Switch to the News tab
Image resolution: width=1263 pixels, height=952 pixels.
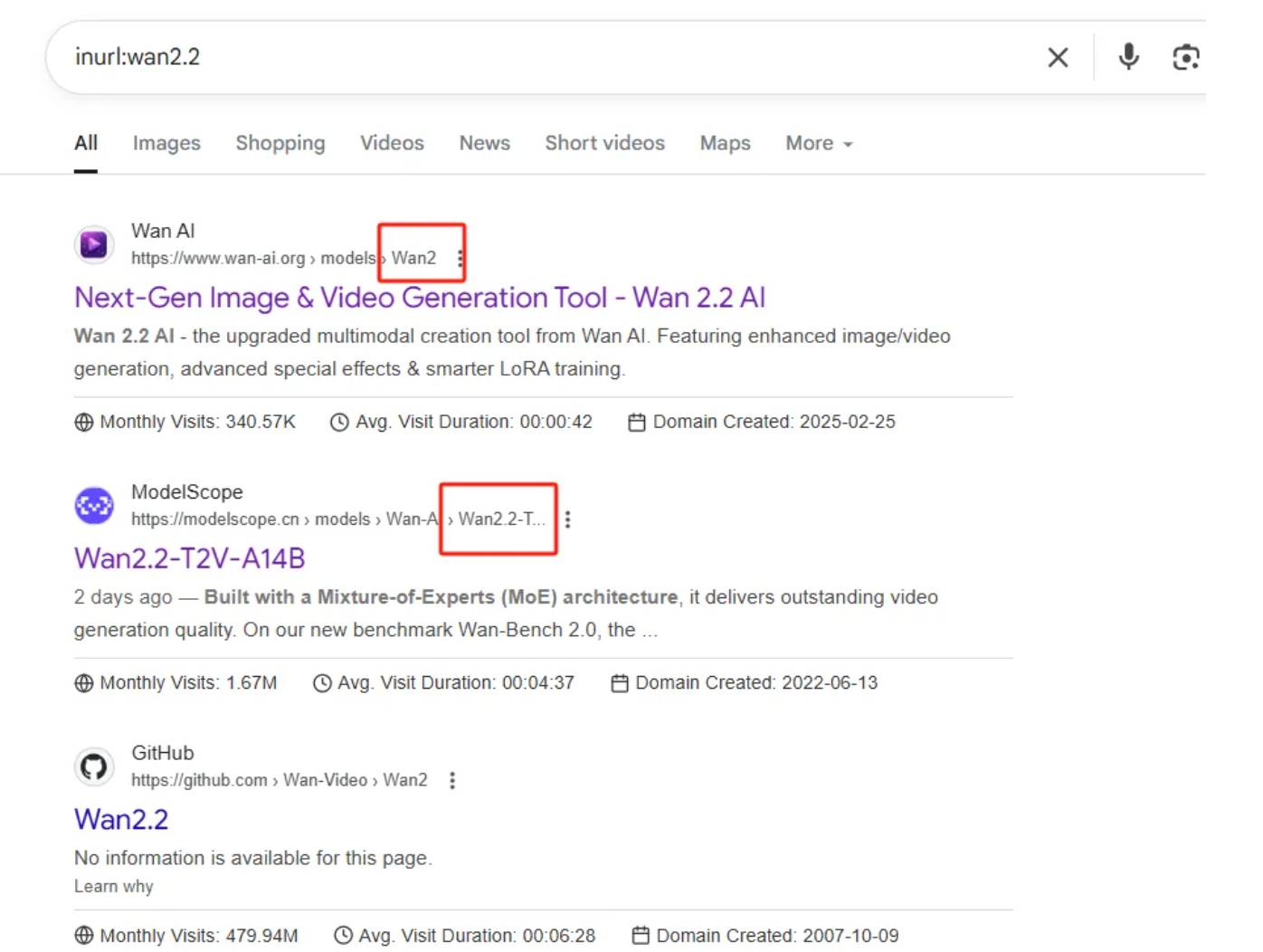pyautogui.click(x=485, y=143)
